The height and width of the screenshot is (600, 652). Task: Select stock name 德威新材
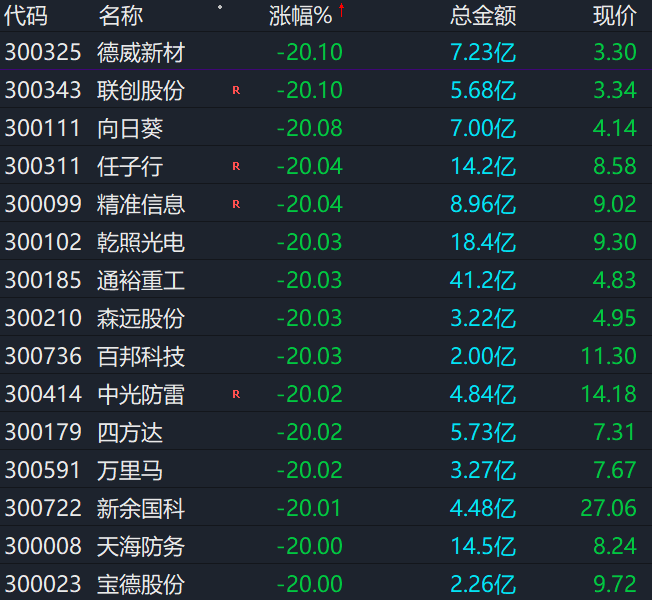click(x=141, y=53)
